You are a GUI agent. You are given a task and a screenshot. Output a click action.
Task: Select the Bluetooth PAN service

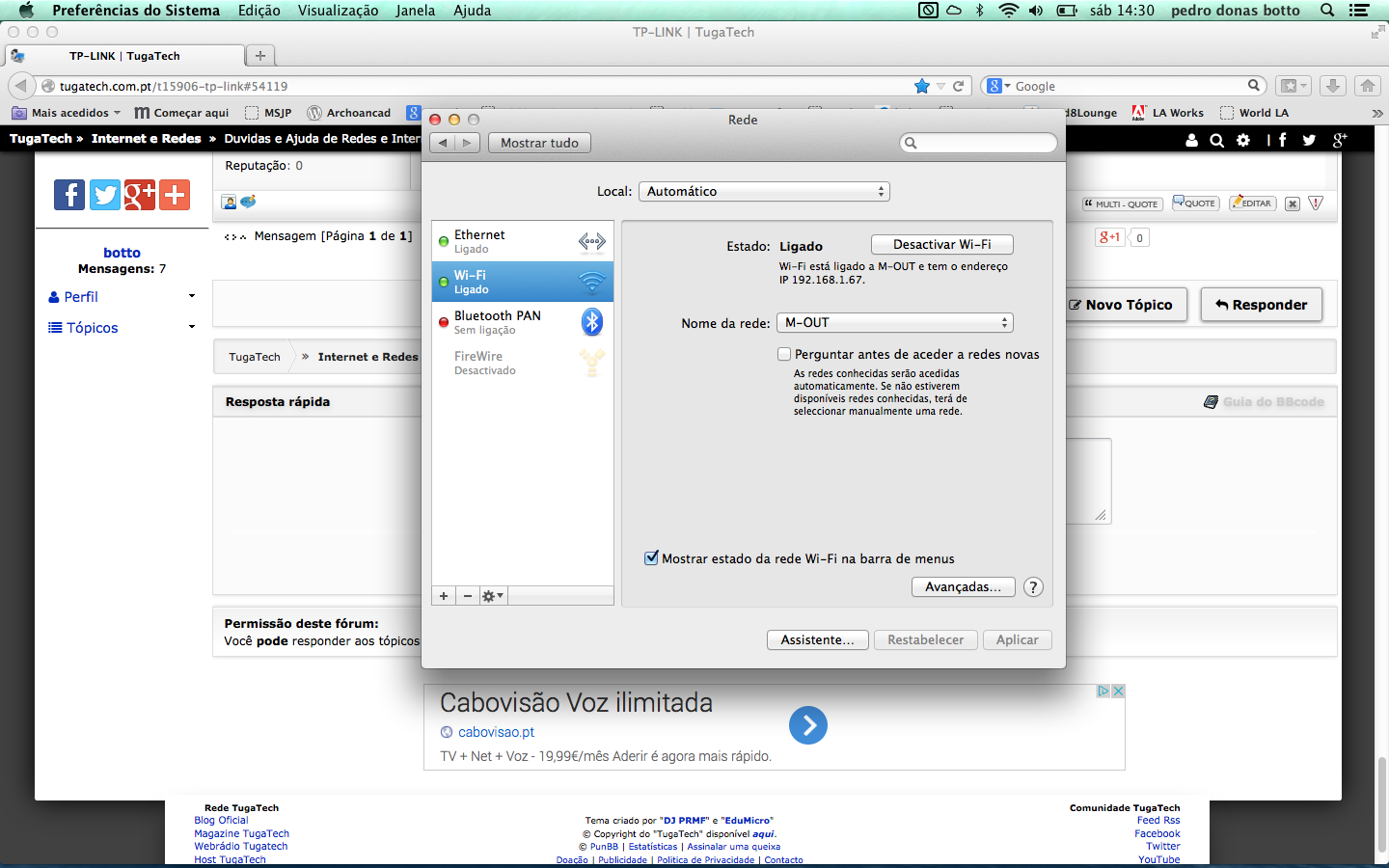522,322
